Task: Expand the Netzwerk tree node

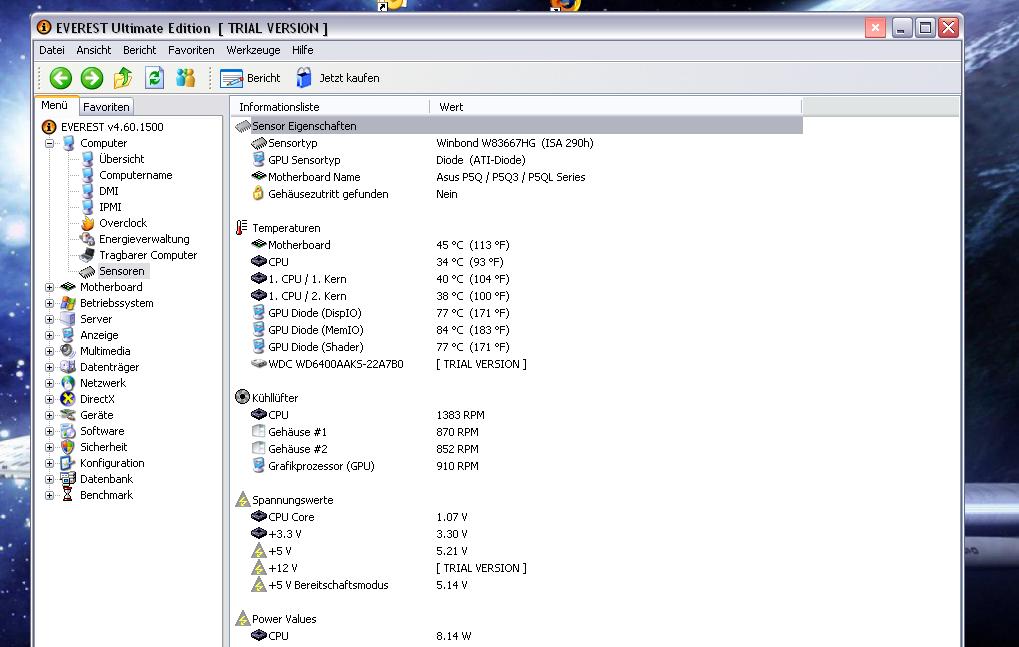Action: 49,383
